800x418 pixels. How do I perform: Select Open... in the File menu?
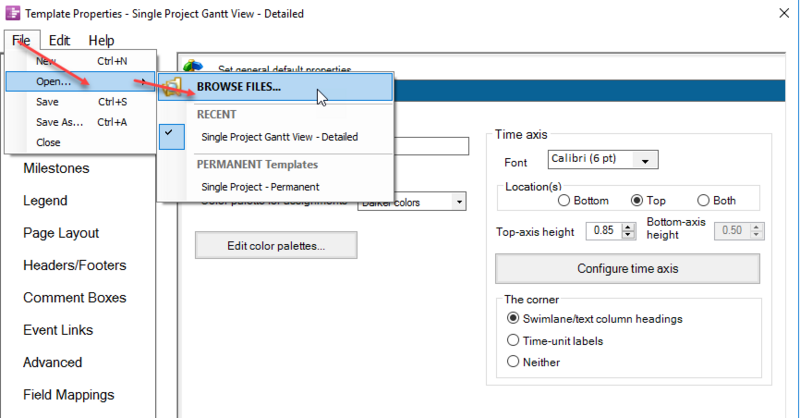coord(81,82)
